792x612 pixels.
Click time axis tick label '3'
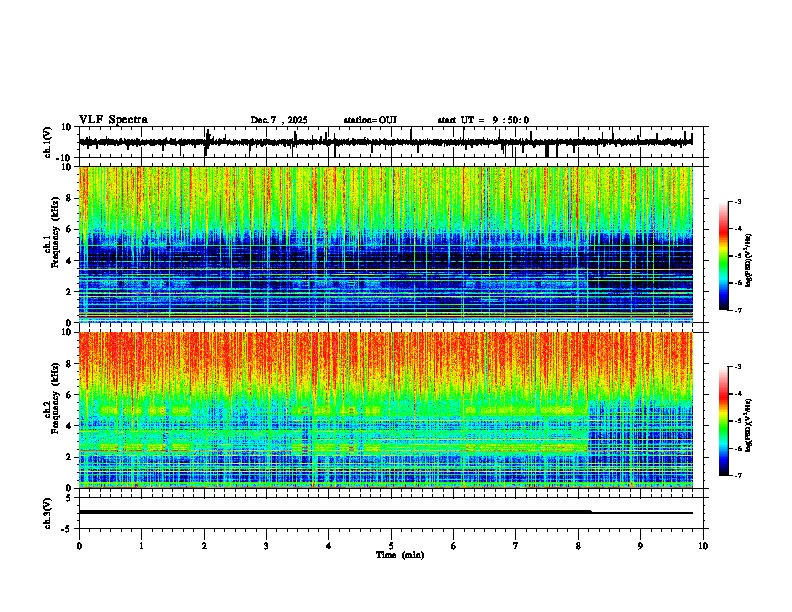point(266,546)
